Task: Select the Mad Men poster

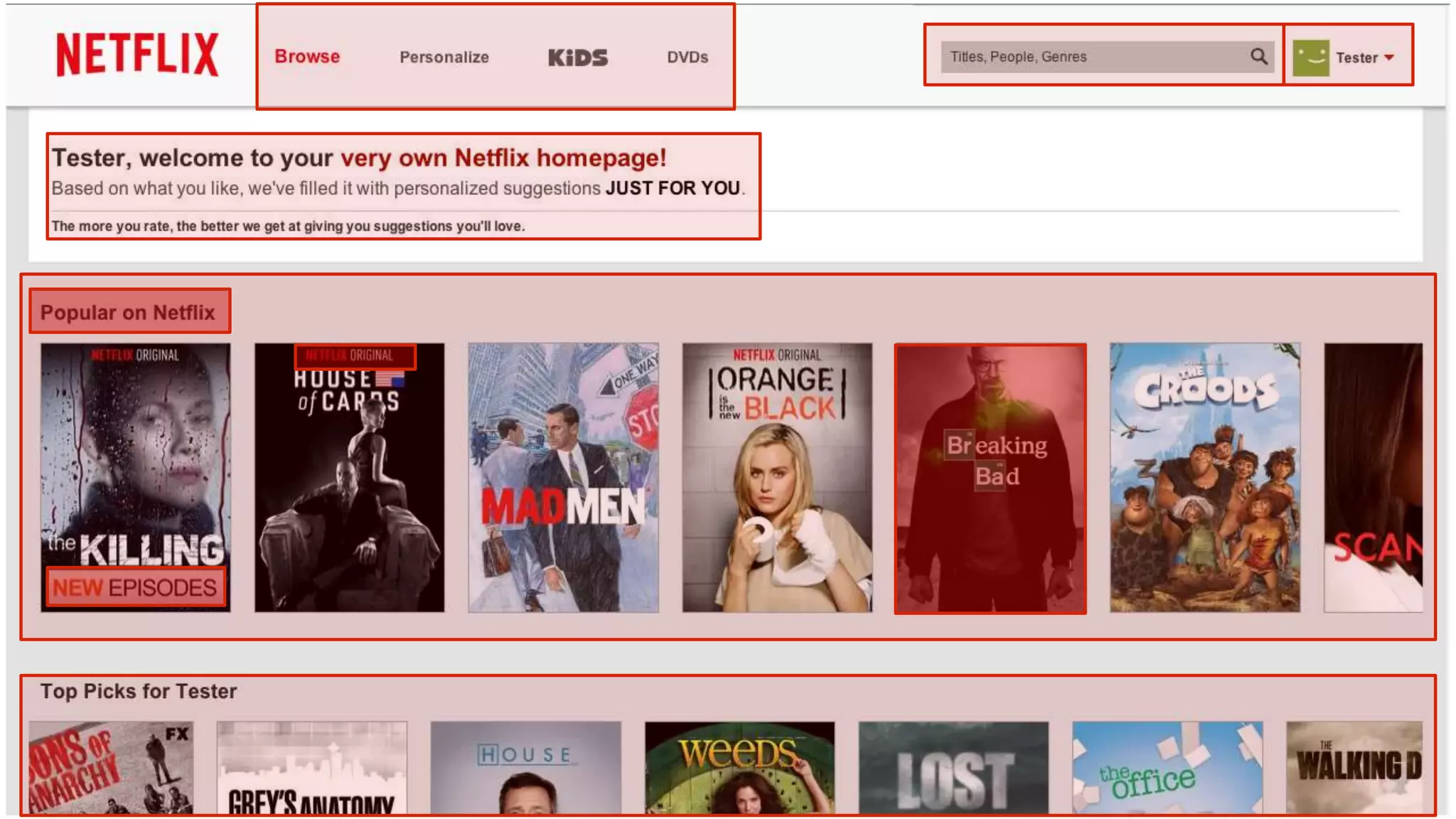Action: click(x=563, y=477)
